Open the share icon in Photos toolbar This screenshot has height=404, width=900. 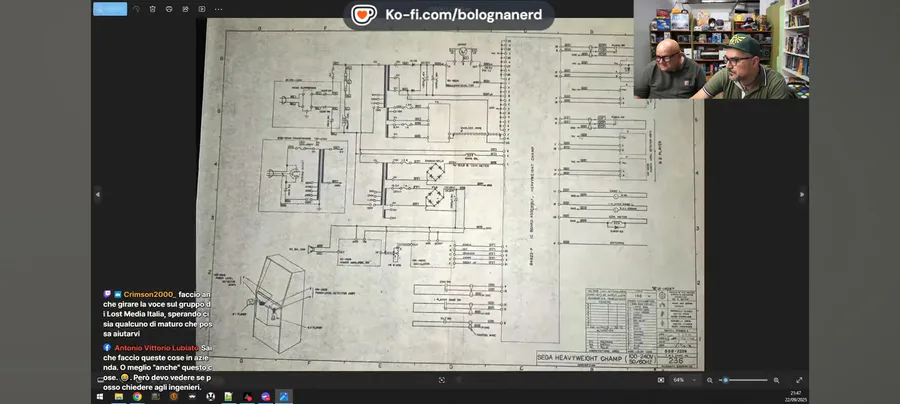185,9
